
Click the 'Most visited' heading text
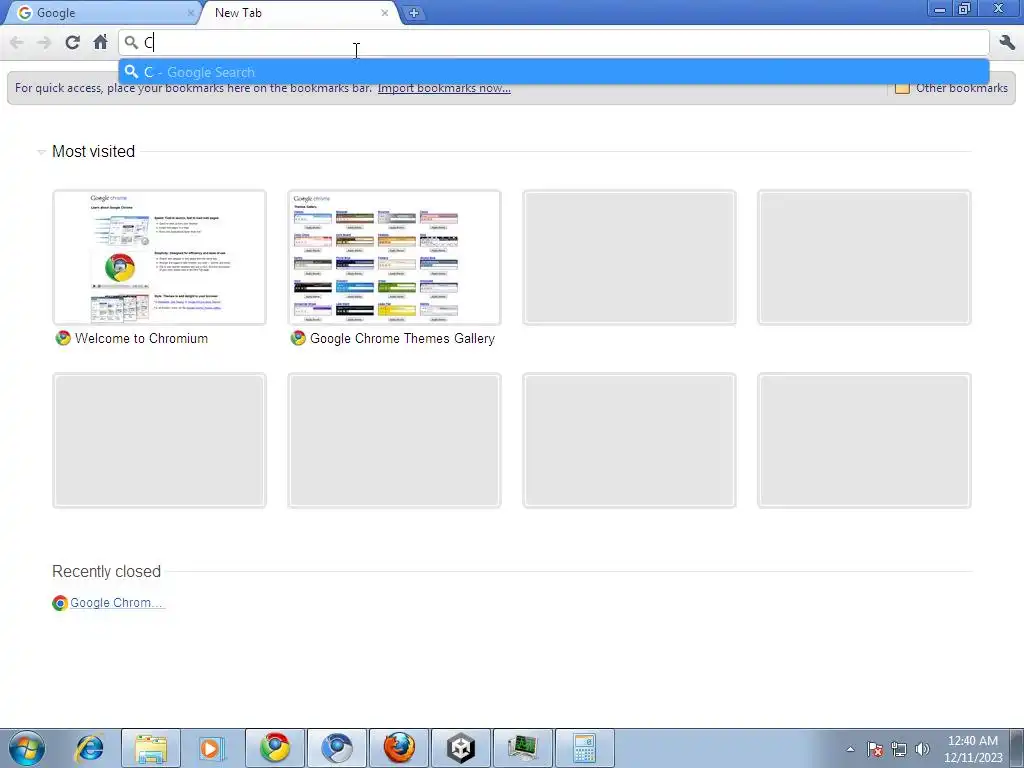coord(93,152)
